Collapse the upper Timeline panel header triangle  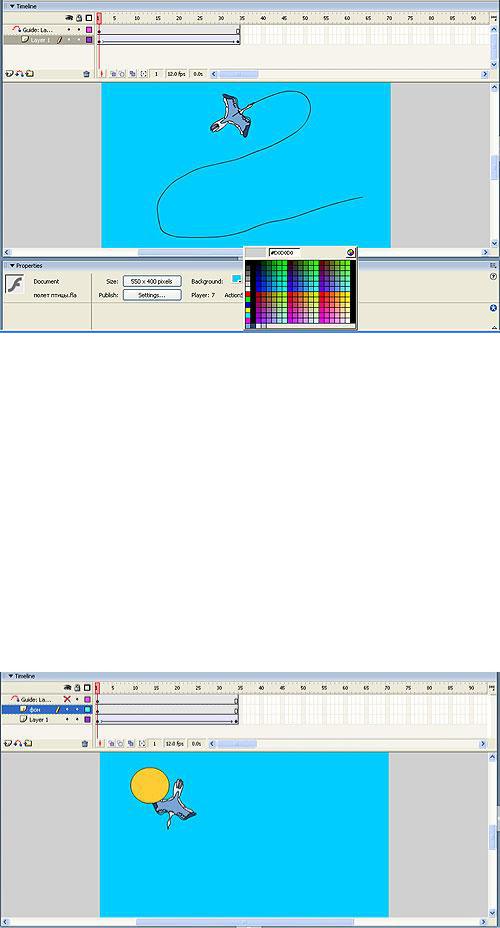[x=11, y=6]
